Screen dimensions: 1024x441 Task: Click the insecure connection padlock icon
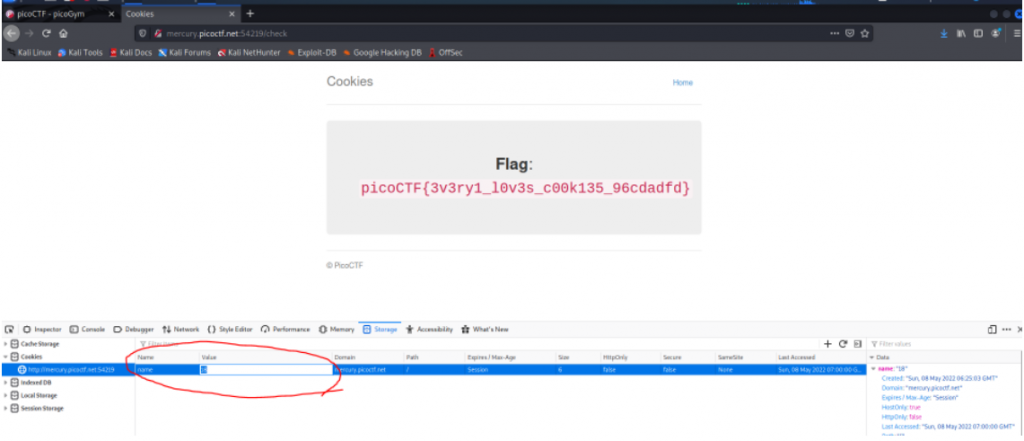pos(157,33)
